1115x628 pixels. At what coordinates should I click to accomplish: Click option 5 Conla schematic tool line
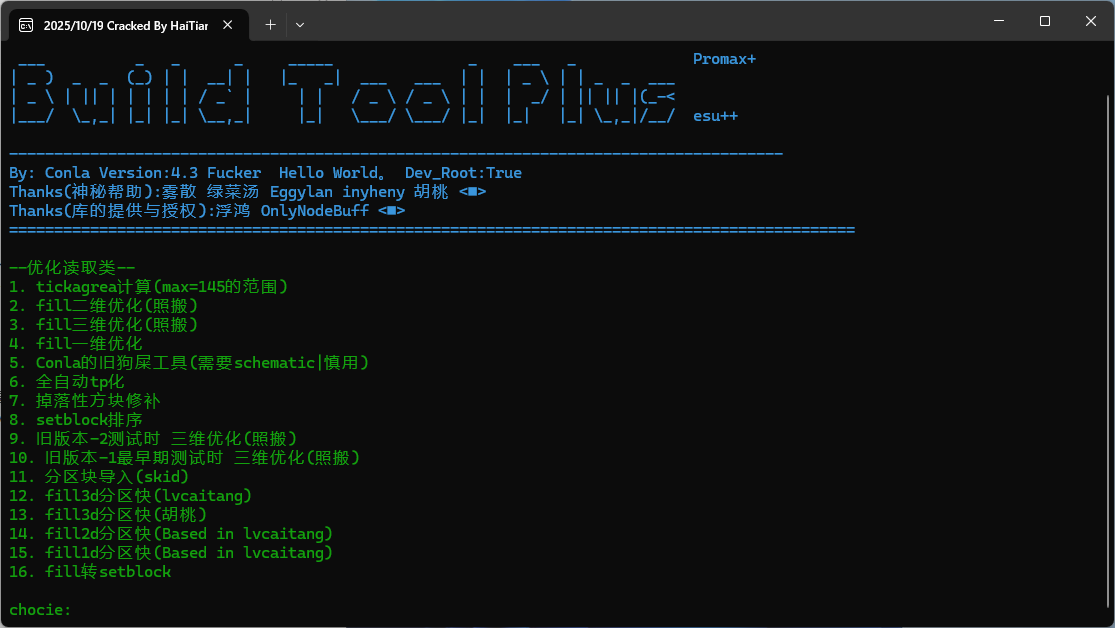click(189, 363)
